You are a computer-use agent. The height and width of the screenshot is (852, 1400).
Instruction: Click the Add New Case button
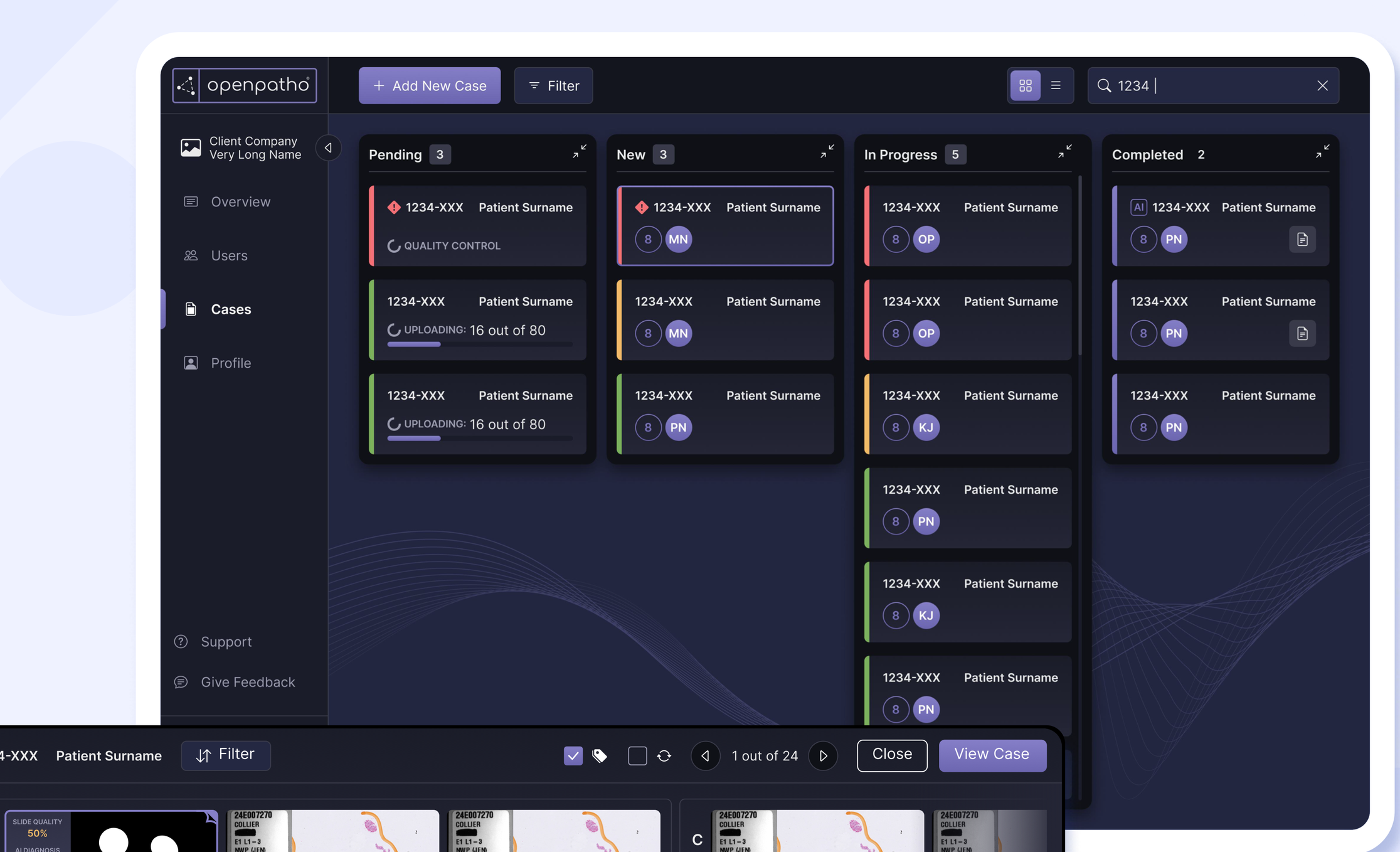429,85
